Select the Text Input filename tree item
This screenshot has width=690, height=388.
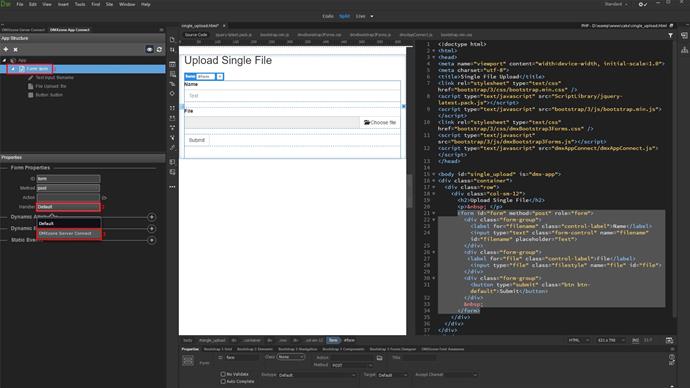51,77
